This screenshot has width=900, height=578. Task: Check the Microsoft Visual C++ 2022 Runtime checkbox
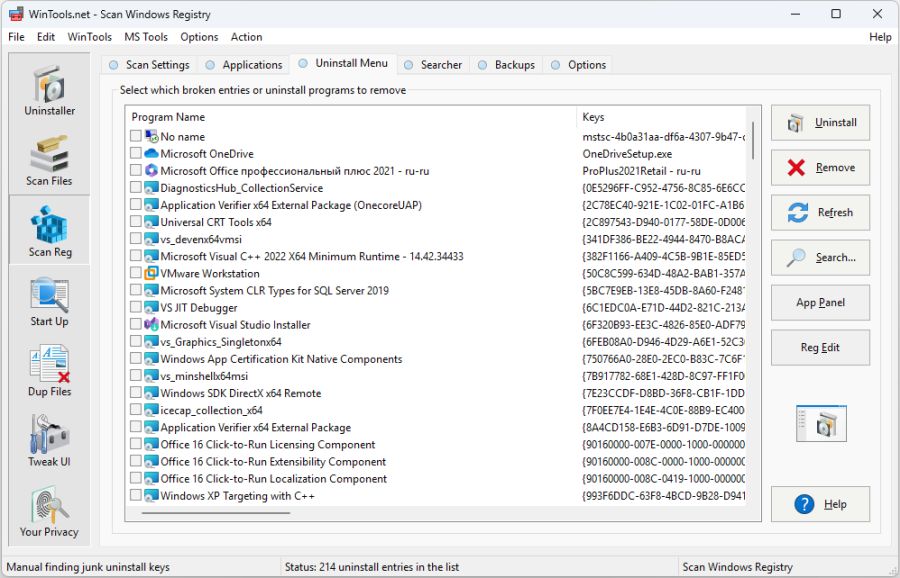coord(135,255)
